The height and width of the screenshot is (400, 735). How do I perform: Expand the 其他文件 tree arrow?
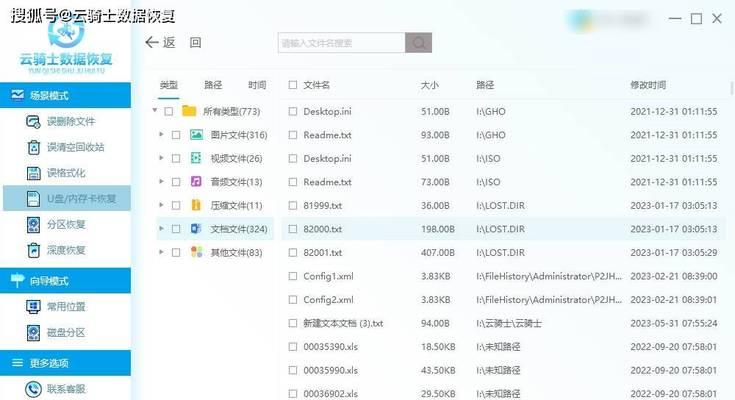point(161,252)
